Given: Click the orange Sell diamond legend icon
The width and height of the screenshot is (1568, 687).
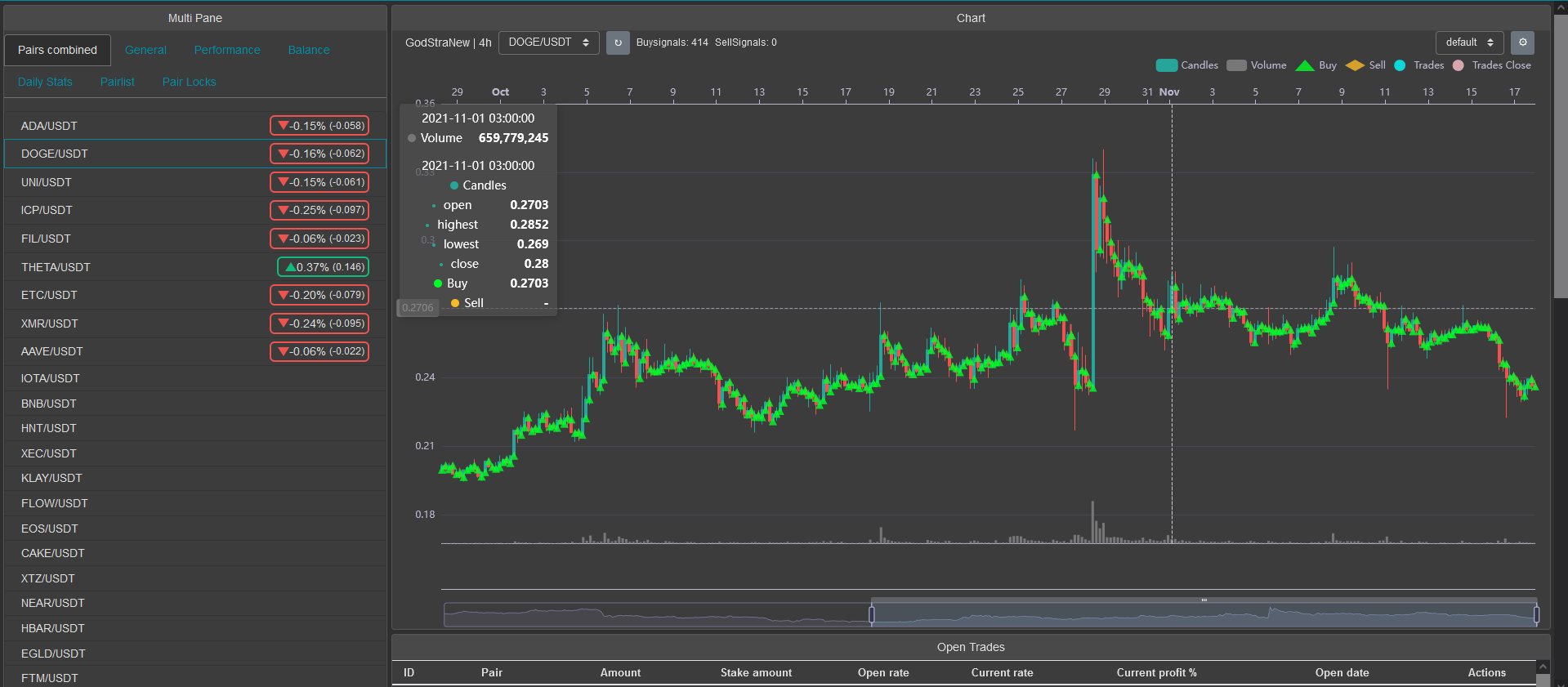Looking at the screenshot, I should 1355,65.
